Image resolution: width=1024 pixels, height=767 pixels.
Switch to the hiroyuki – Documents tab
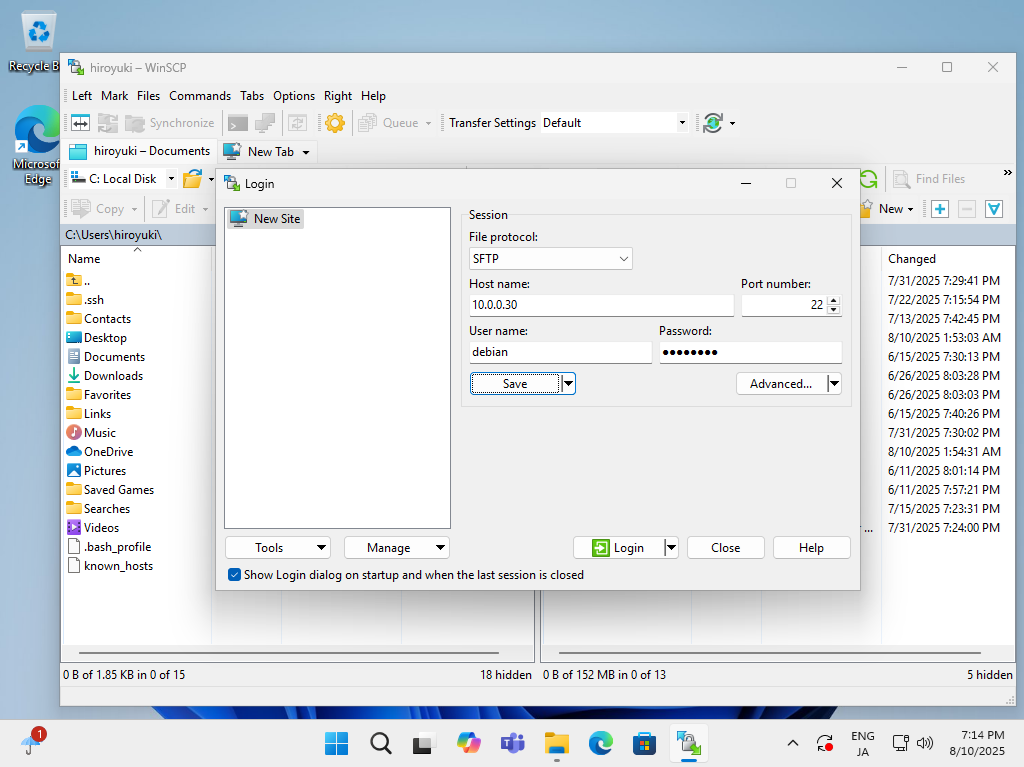pos(140,151)
